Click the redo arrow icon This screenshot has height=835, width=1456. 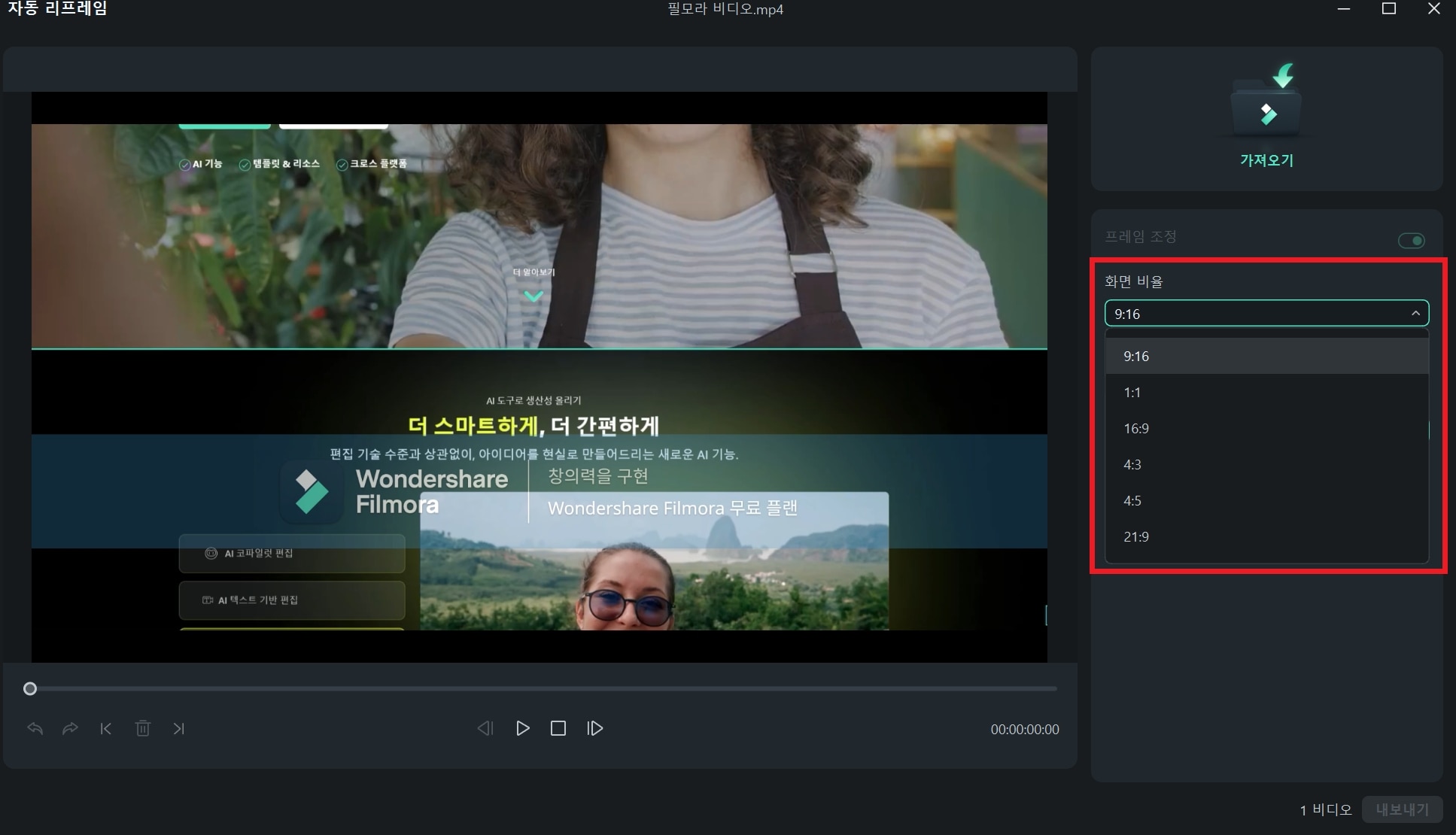tap(70, 728)
